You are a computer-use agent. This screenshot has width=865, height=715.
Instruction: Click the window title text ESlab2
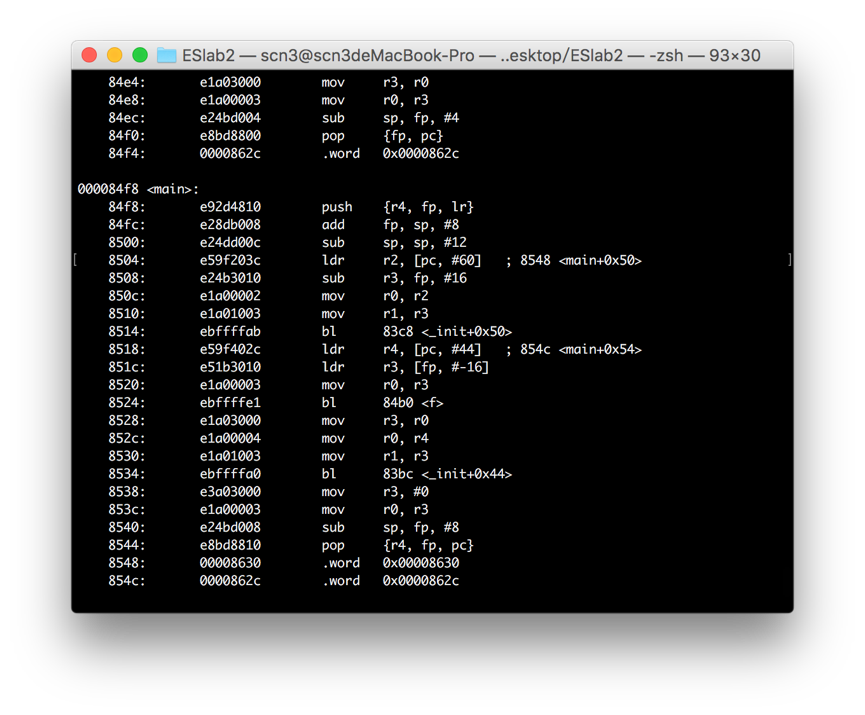(x=209, y=55)
